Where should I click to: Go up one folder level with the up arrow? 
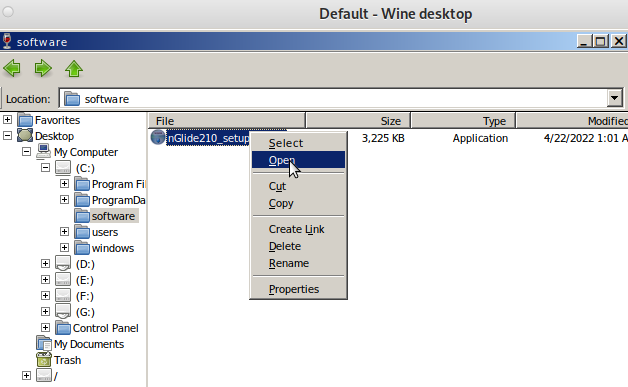(x=74, y=68)
